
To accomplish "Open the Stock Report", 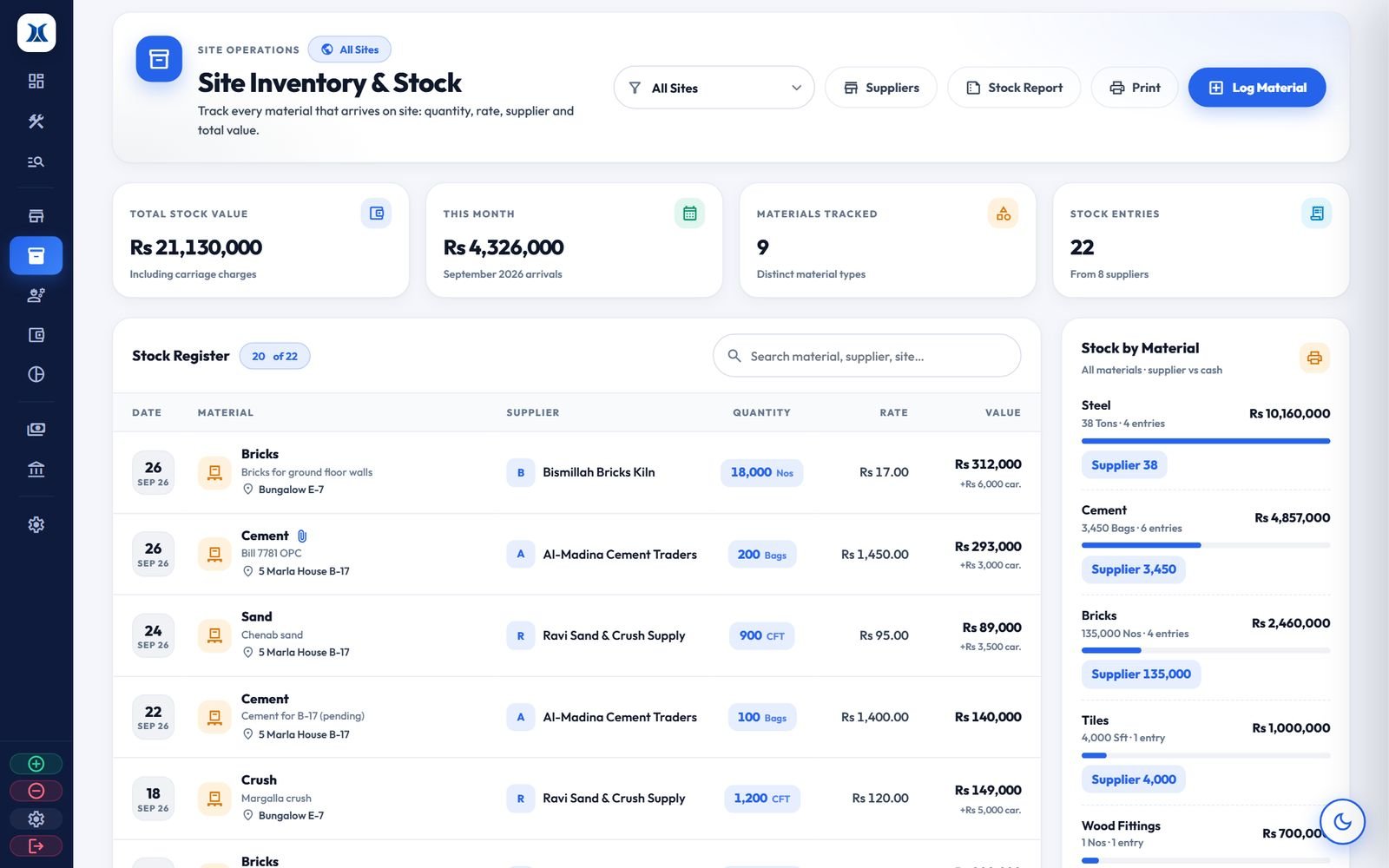I will pos(1014,88).
